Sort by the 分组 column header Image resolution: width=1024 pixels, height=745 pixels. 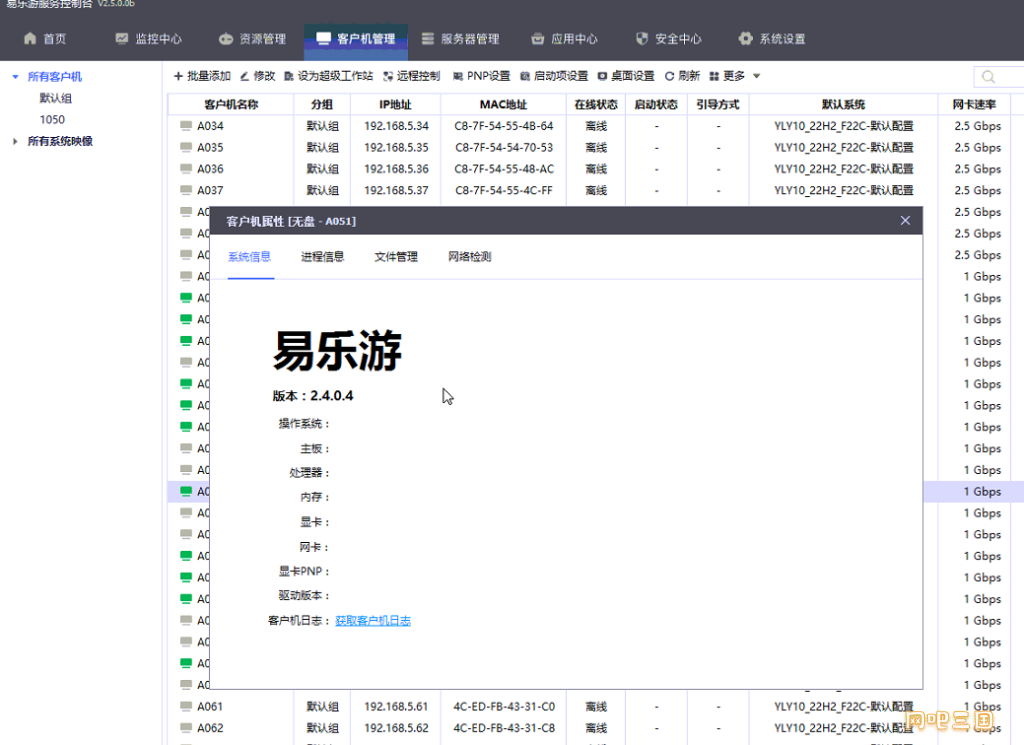pos(322,104)
